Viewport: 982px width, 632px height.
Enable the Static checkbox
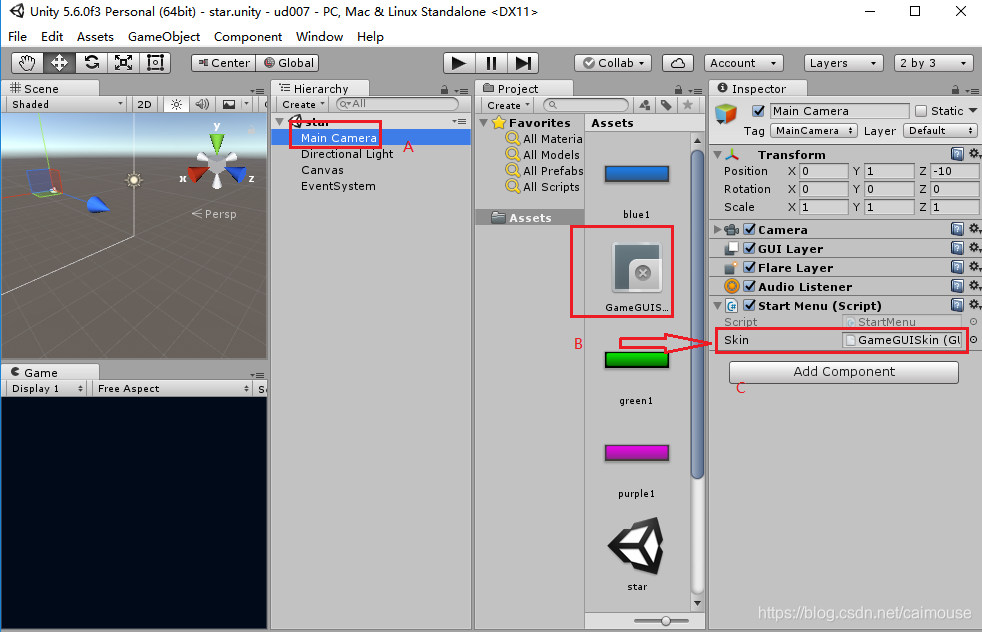click(x=921, y=111)
